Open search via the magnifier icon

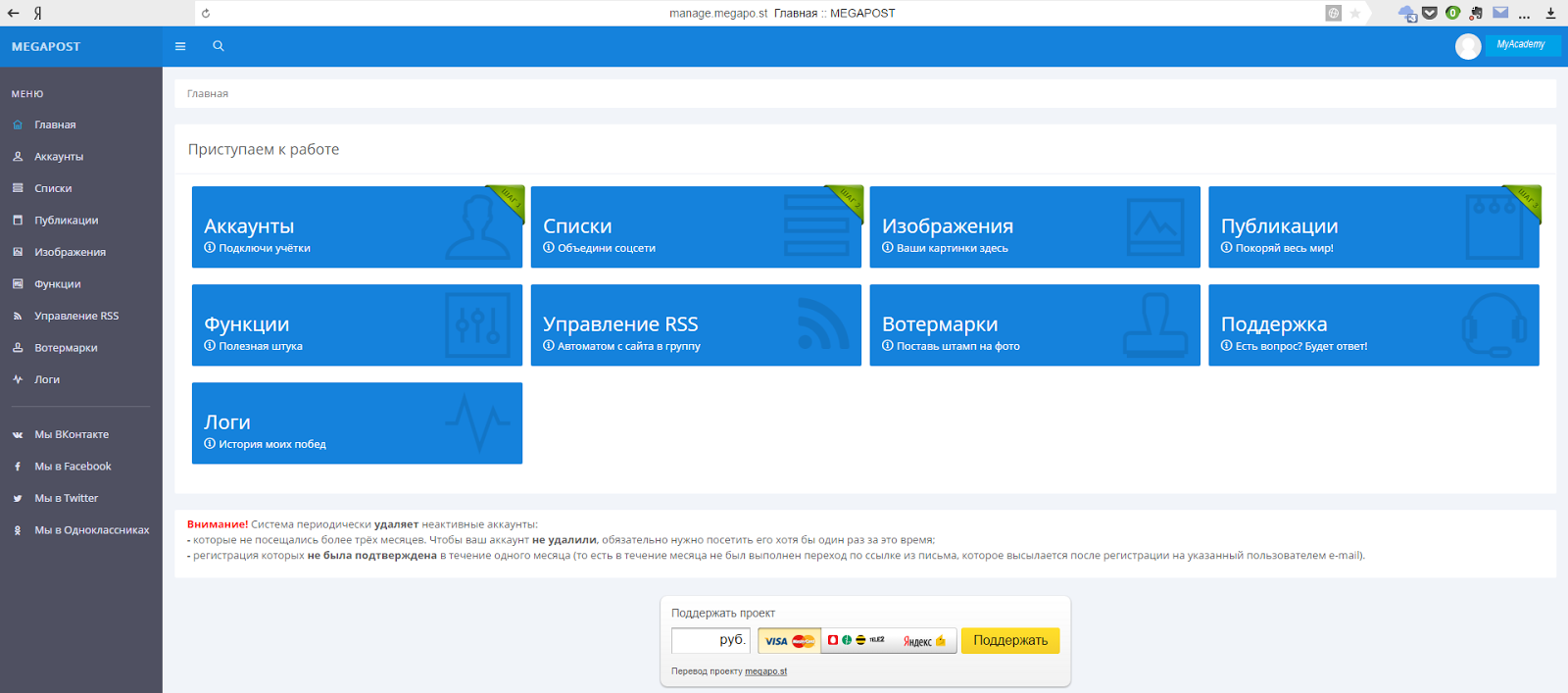(x=219, y=46)
